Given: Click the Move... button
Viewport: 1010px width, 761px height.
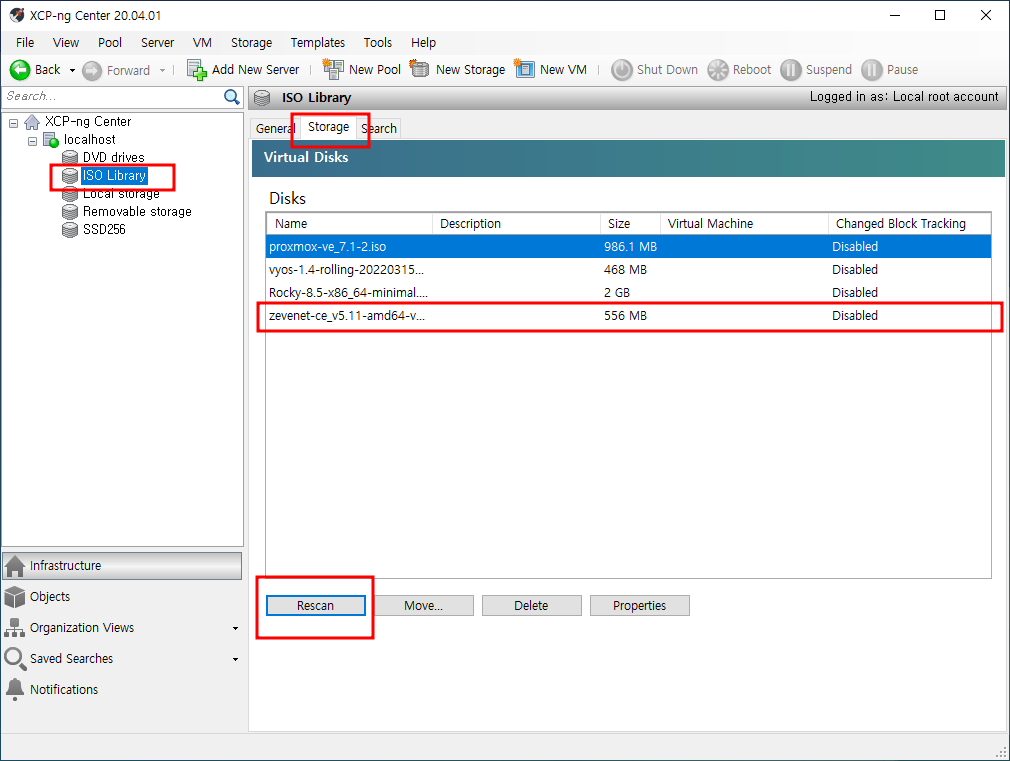Looking at the screenshot, I should coord(423,606).
